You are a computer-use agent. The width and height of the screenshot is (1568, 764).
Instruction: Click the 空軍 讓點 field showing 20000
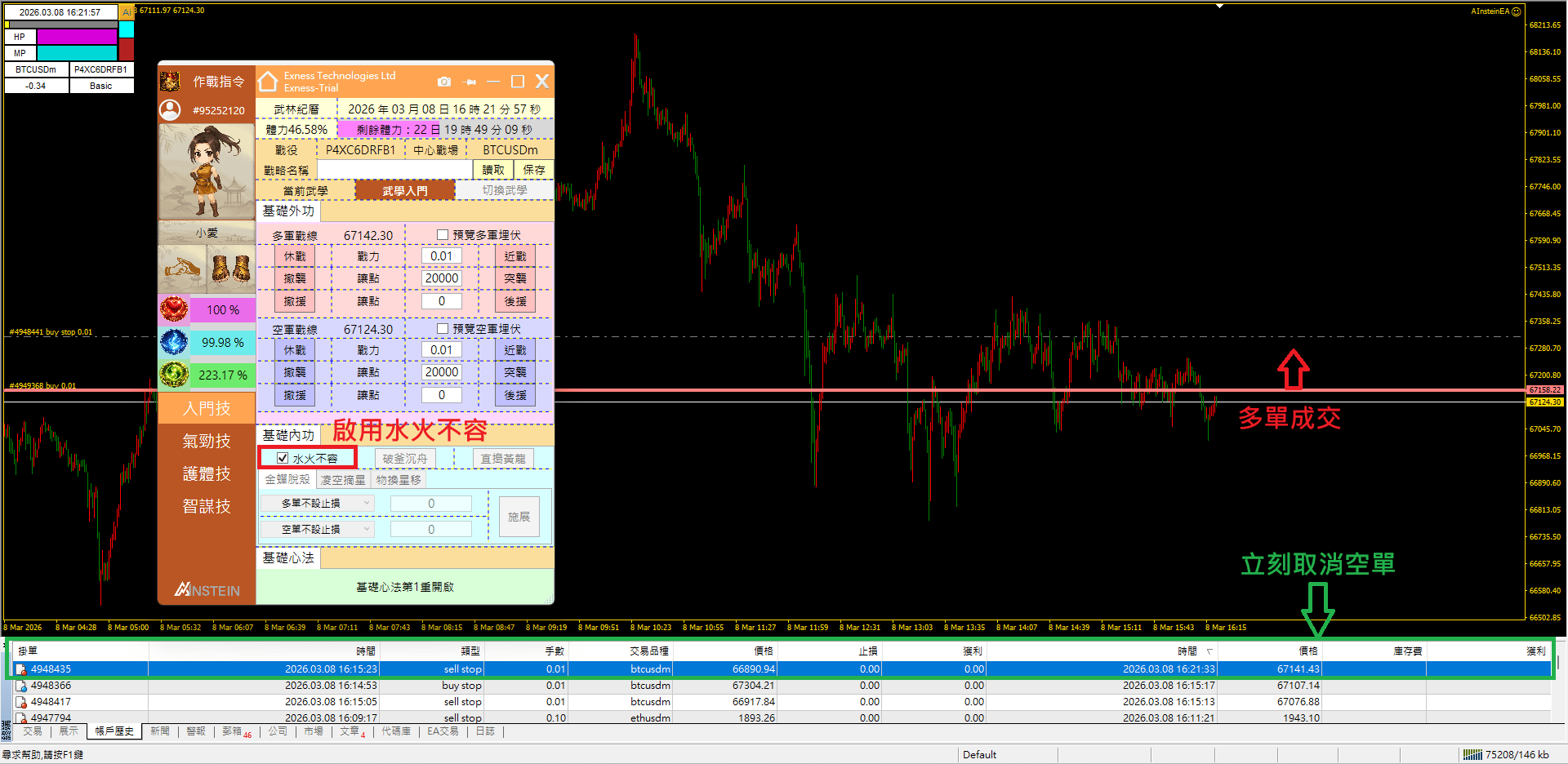(442, 372)
